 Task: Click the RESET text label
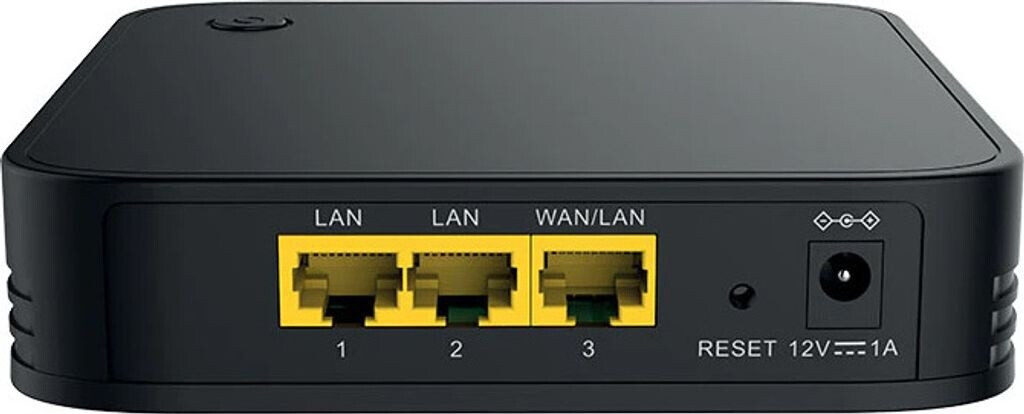(x=737, y=349)
